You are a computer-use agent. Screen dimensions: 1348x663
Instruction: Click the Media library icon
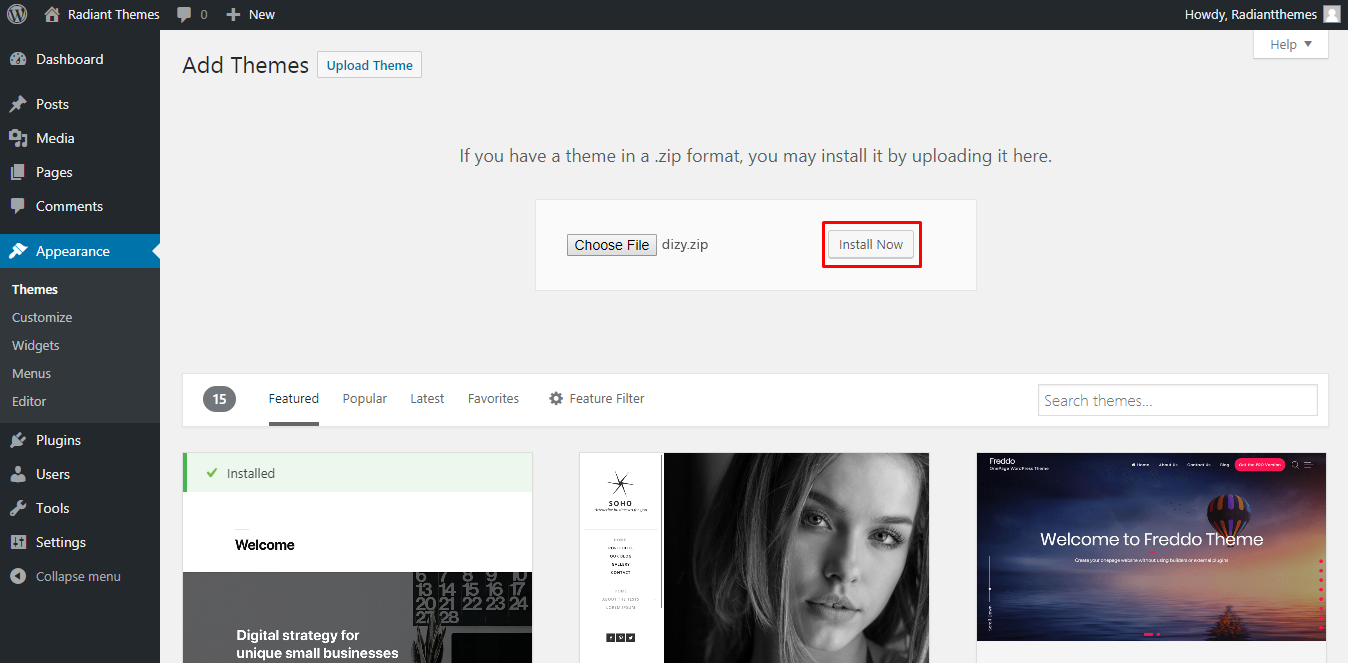pyautogui.click(x=18, y=138)
